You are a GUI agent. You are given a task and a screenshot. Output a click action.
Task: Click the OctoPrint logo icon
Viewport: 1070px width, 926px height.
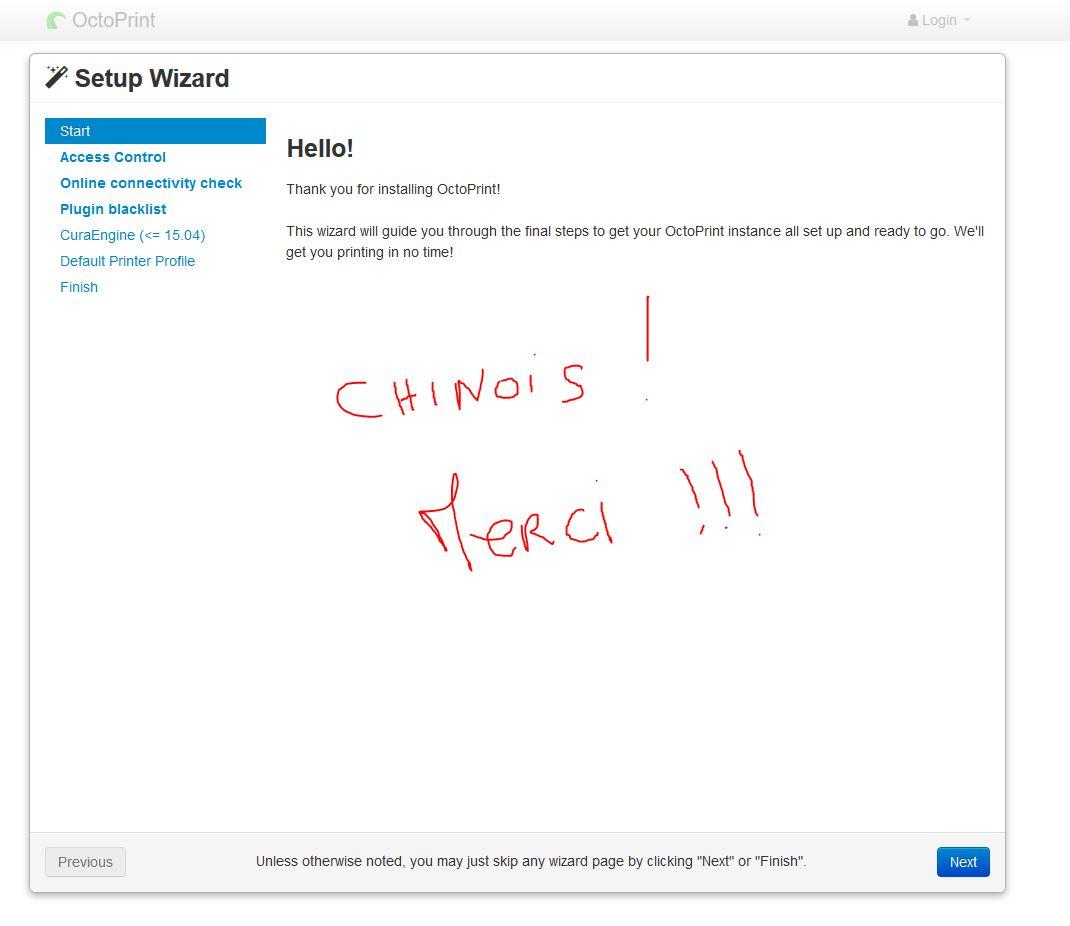(56, 20)
